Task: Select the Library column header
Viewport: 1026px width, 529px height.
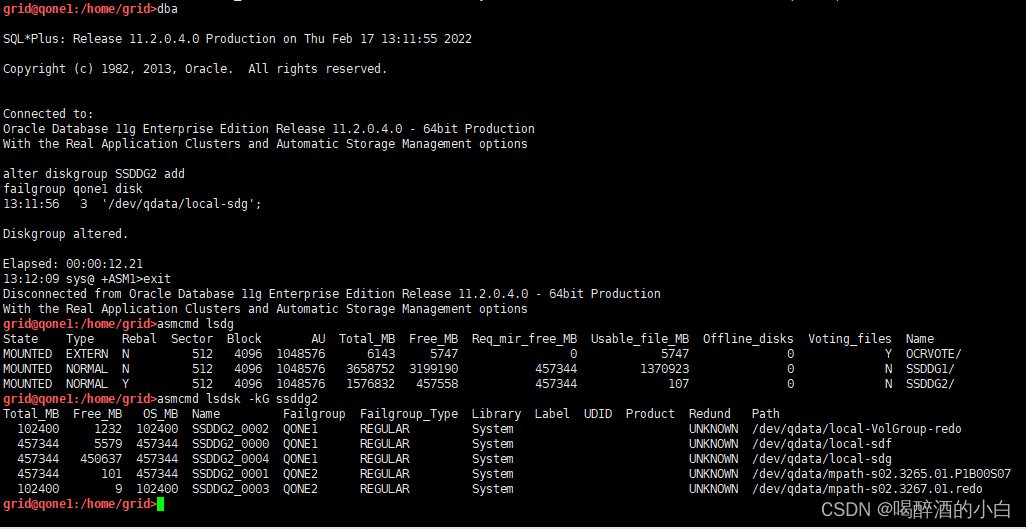Action: [x=496, y=414]
